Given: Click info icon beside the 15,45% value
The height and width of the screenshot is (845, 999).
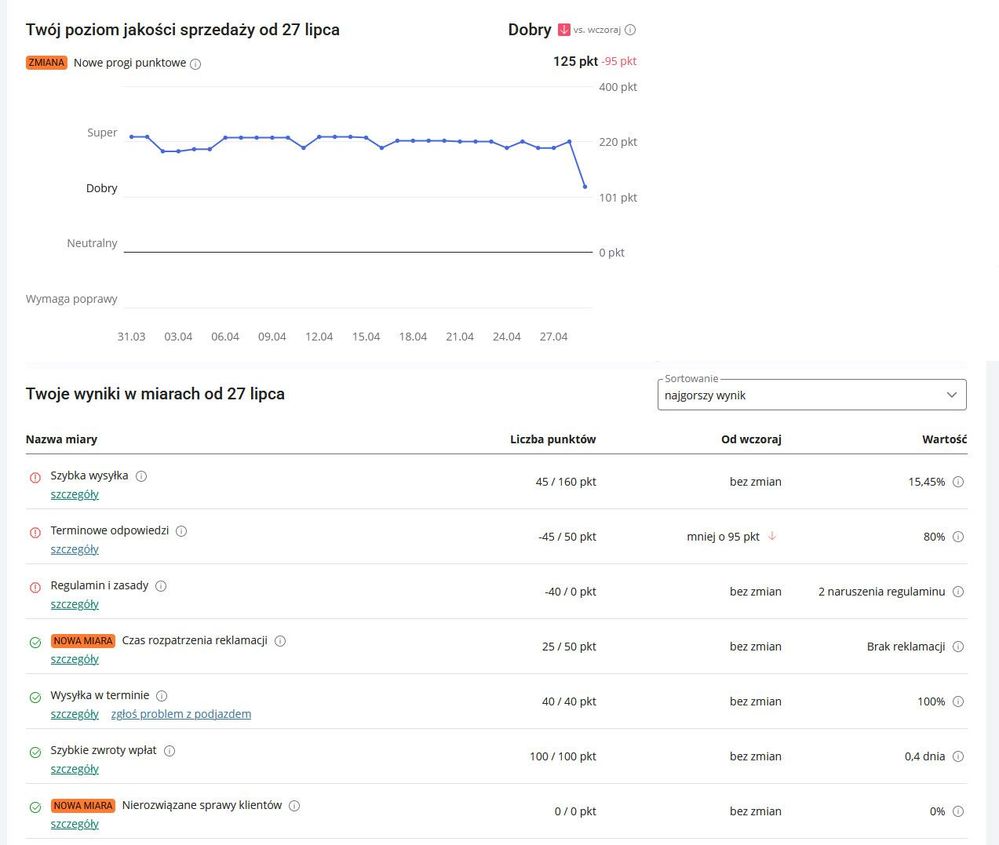Looking at the screenshot, I should point(958,482).
